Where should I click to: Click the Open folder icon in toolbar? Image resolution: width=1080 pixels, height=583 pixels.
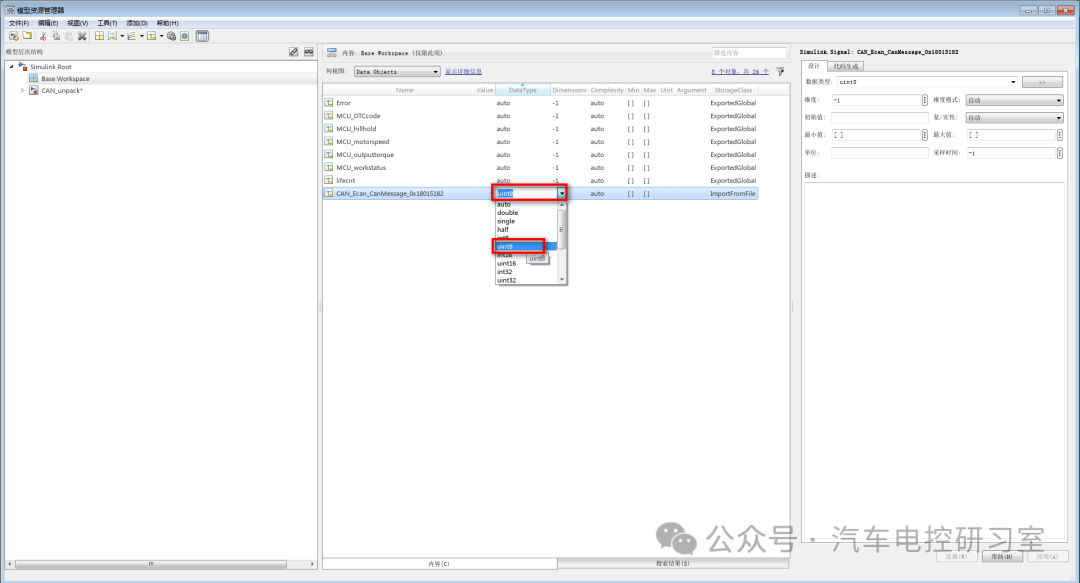tap(27, 36)
